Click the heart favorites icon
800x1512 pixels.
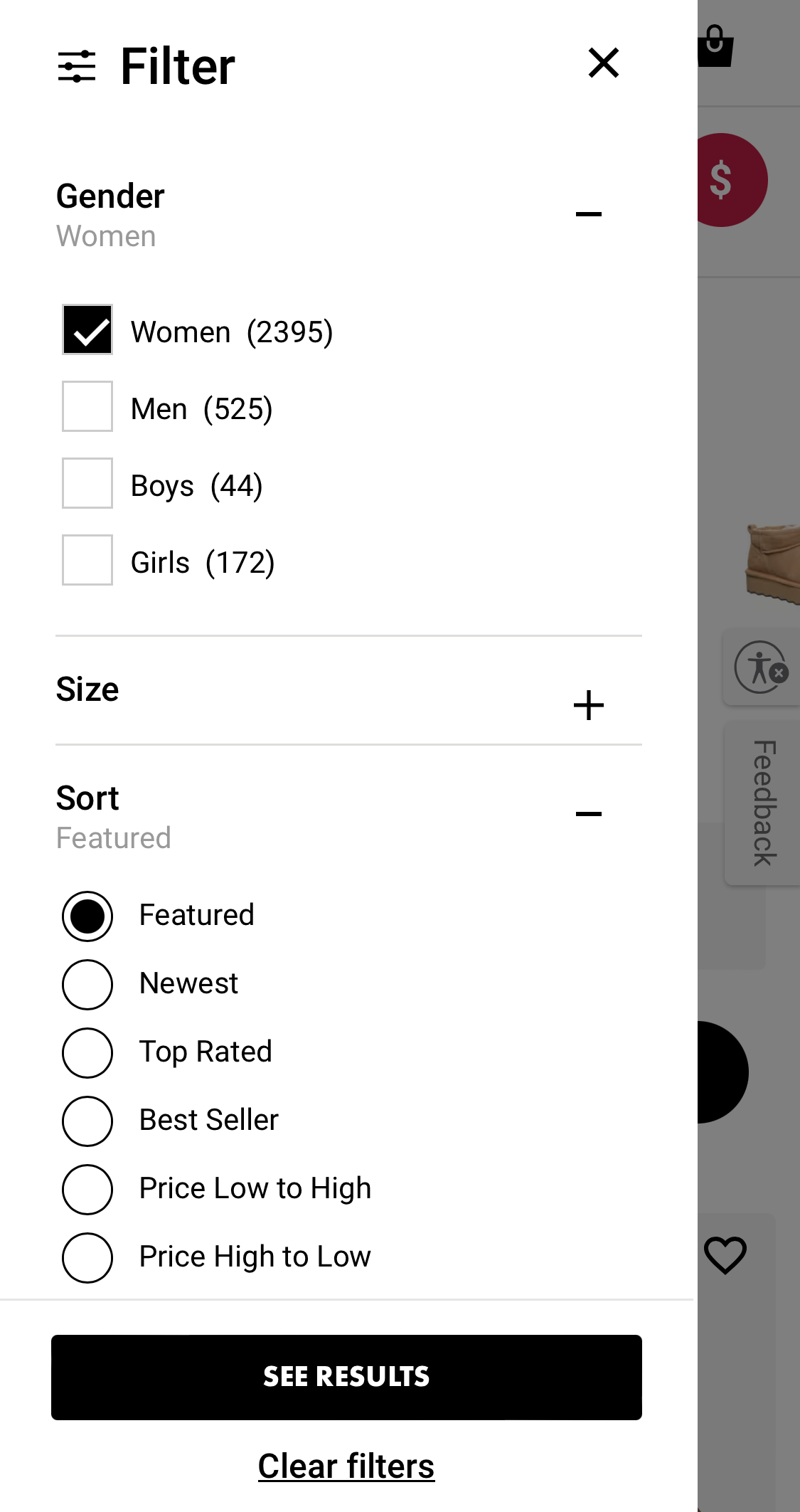(x=725, y=1254)
